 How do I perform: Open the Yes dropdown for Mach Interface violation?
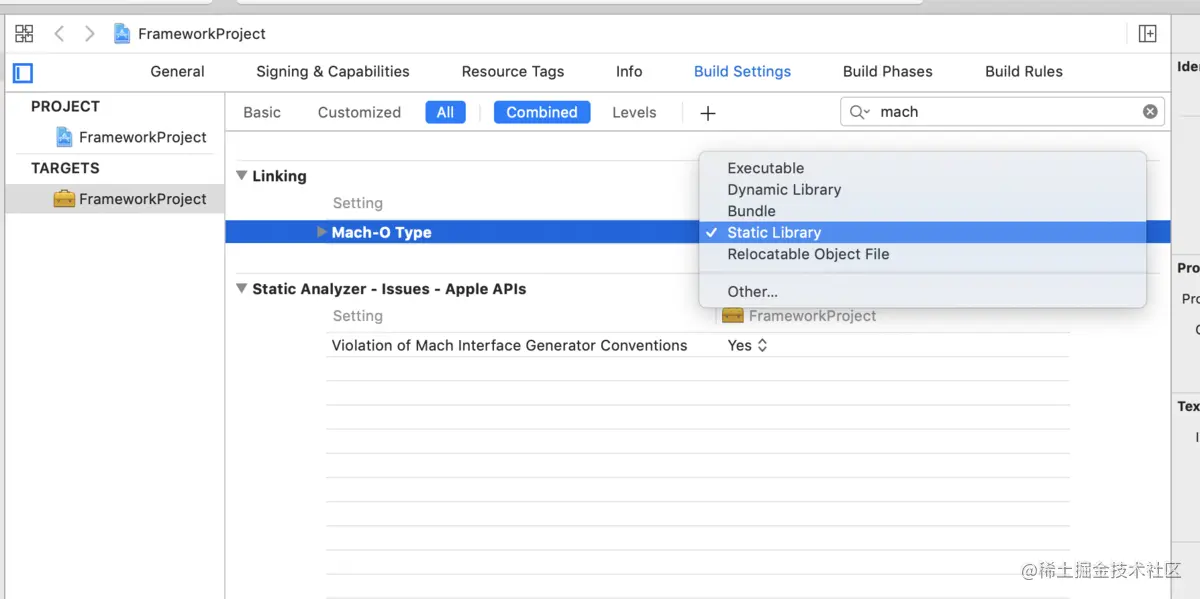pos(747,346)
